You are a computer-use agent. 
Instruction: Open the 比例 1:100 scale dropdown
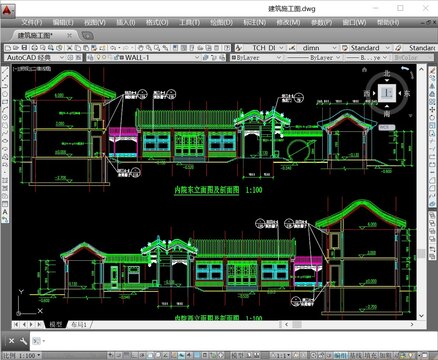click(22, 355)
